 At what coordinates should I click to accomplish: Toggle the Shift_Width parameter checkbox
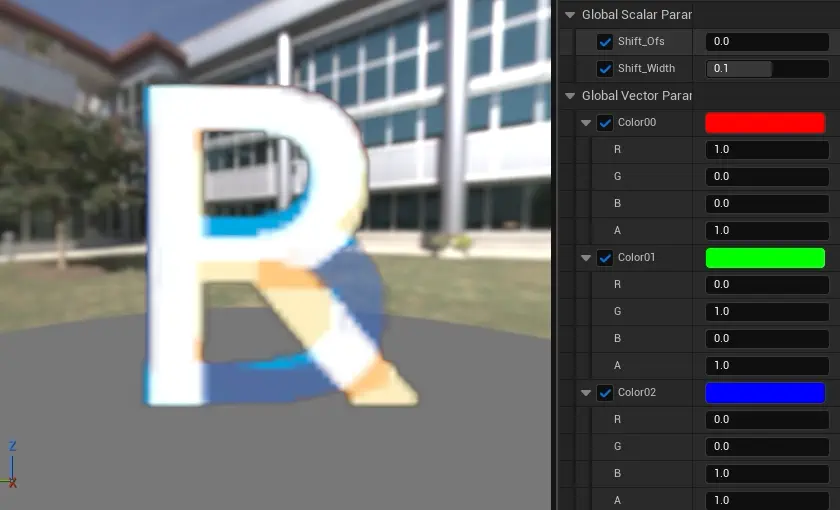[605, 69]
